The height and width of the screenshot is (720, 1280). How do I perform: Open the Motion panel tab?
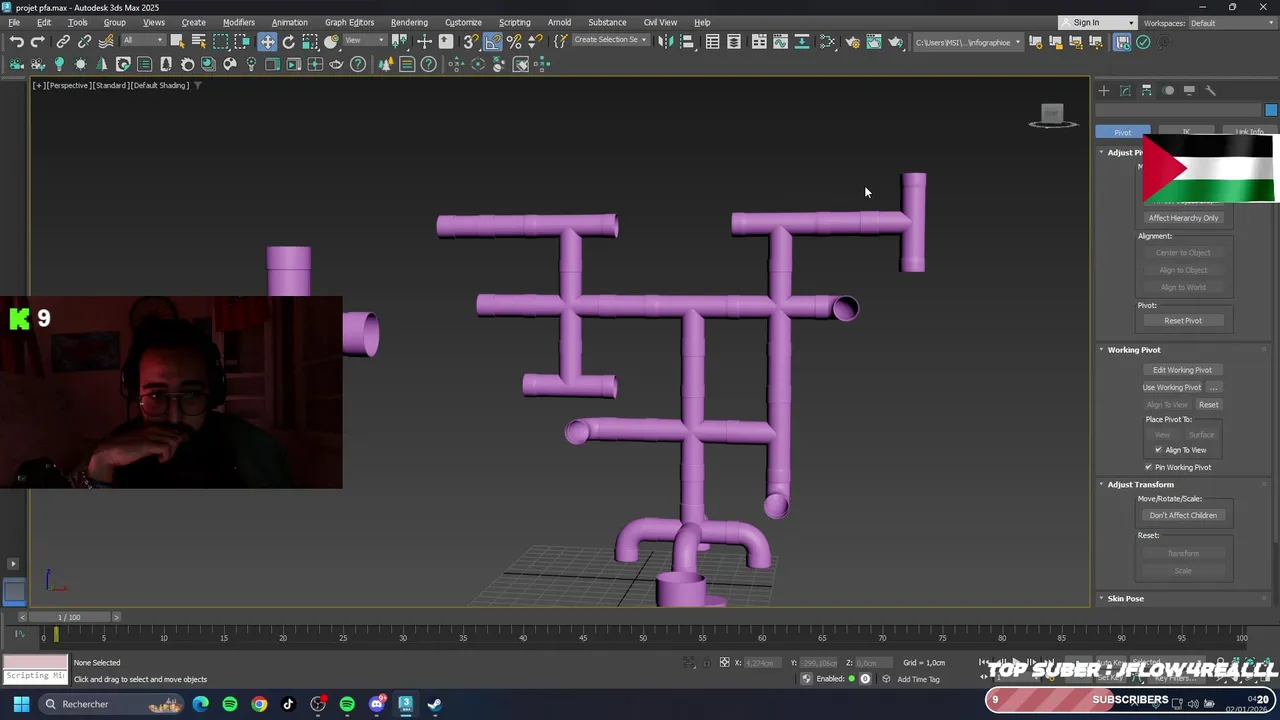pos(1168,90)
